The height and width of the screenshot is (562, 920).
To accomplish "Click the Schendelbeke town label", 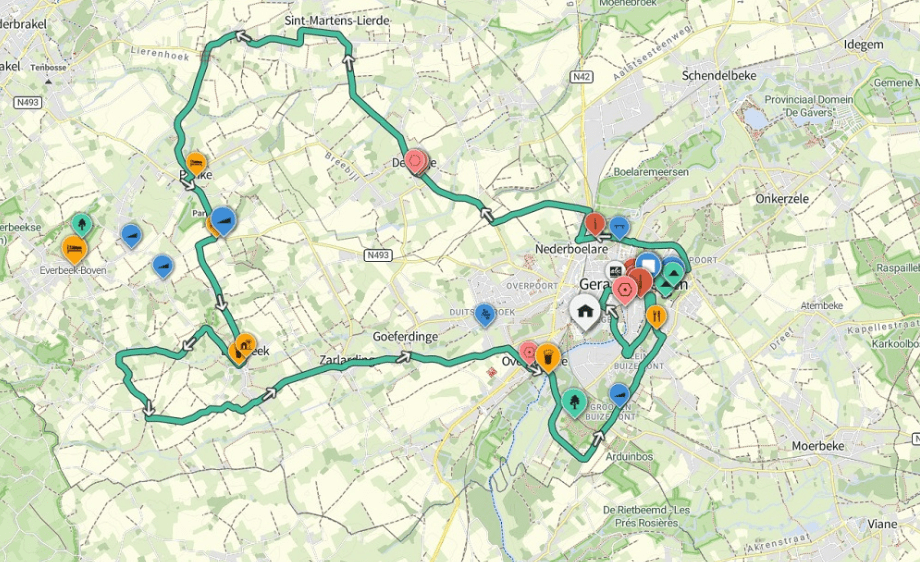I will (719, 76).
